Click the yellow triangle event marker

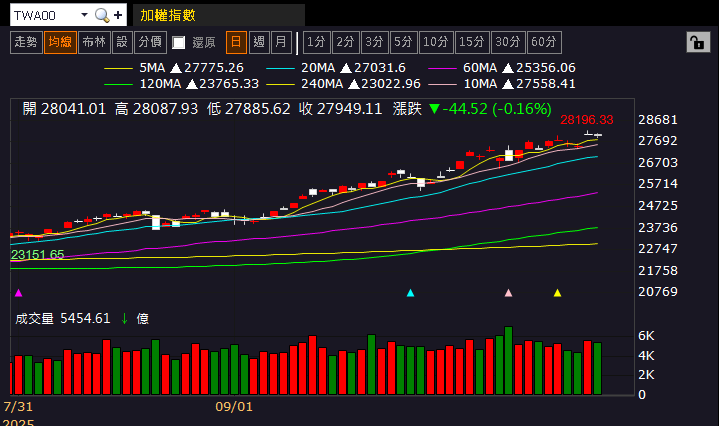tap(558, 293)
